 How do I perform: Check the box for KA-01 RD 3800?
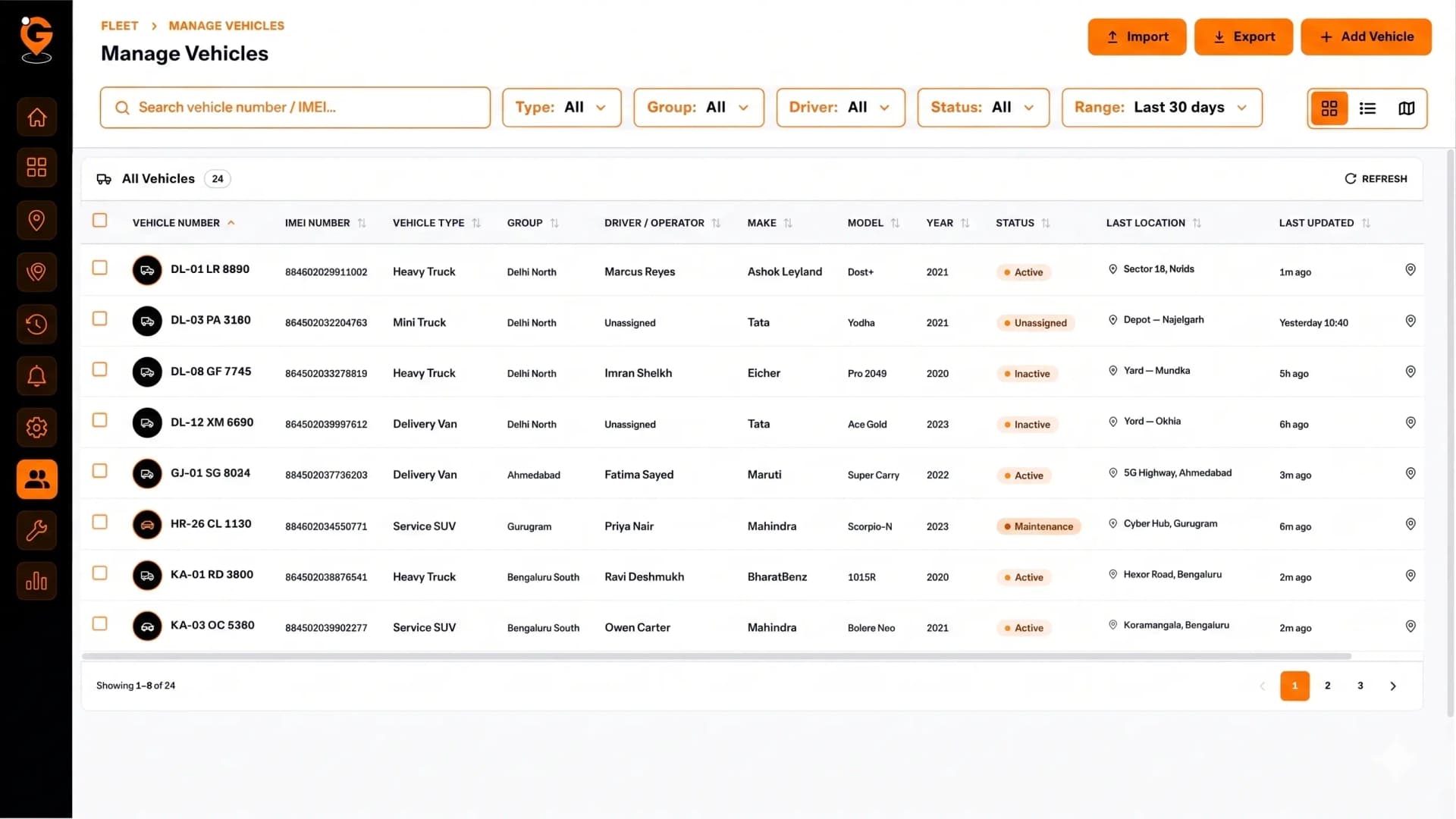tap(99, 573)
